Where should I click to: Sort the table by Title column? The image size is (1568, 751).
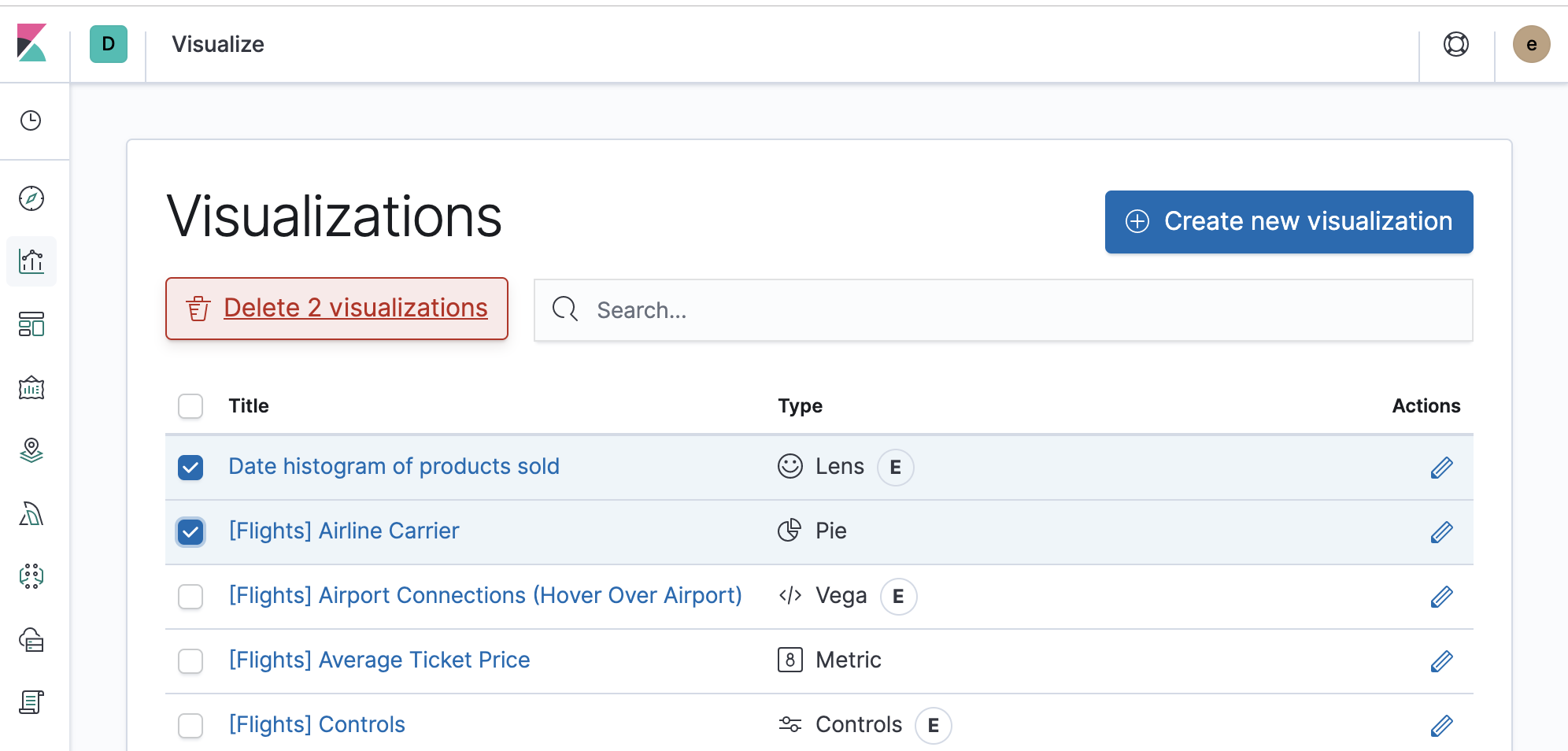249,406
